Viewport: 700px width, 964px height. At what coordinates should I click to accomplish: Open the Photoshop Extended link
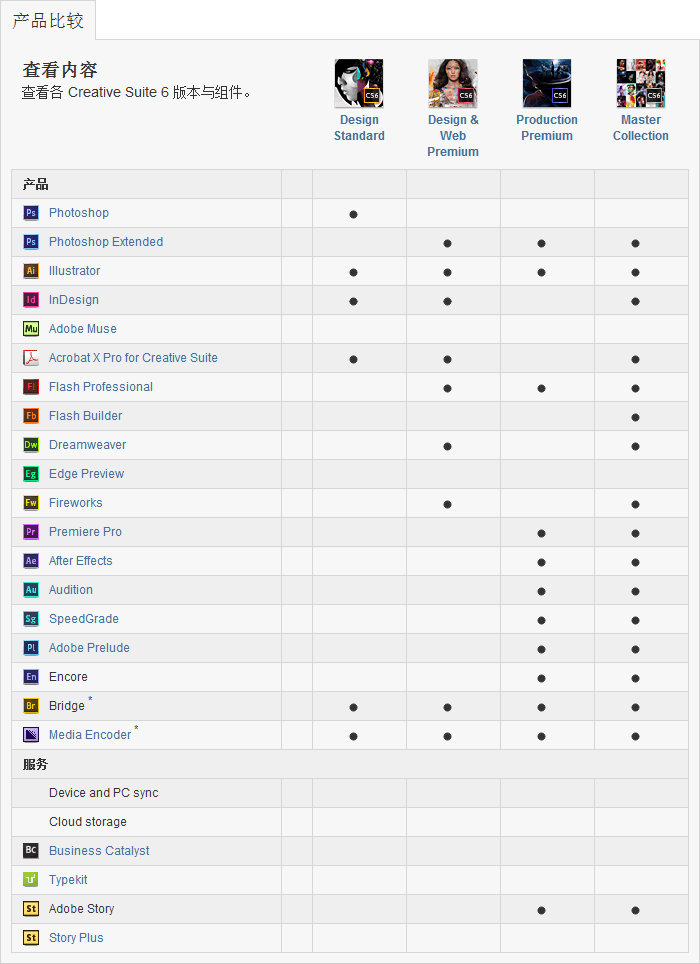106,242
